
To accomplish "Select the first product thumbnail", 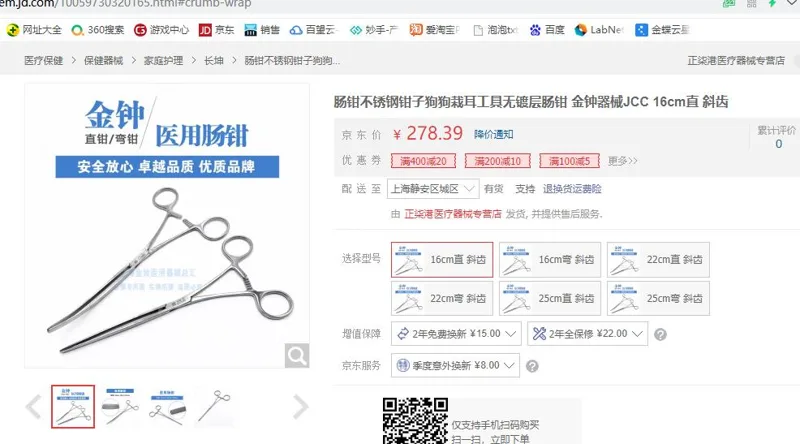I will coord(73,407).
